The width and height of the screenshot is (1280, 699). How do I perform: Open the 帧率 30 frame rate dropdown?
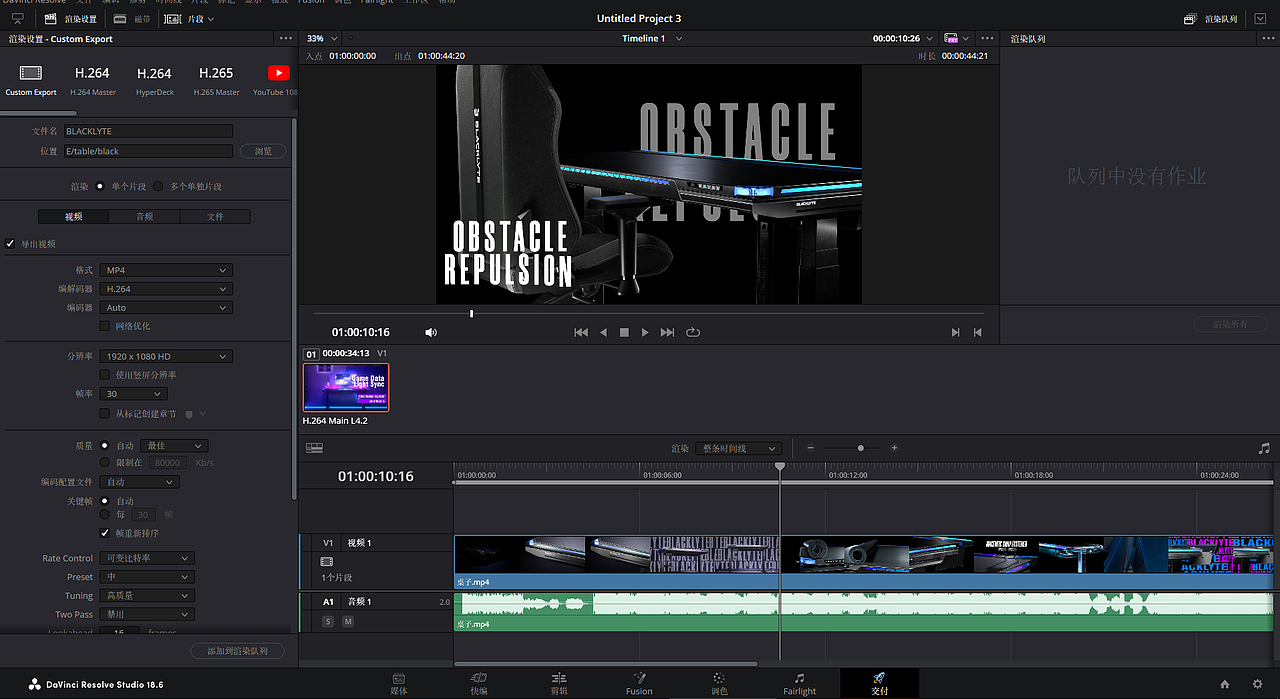point(133,394)
